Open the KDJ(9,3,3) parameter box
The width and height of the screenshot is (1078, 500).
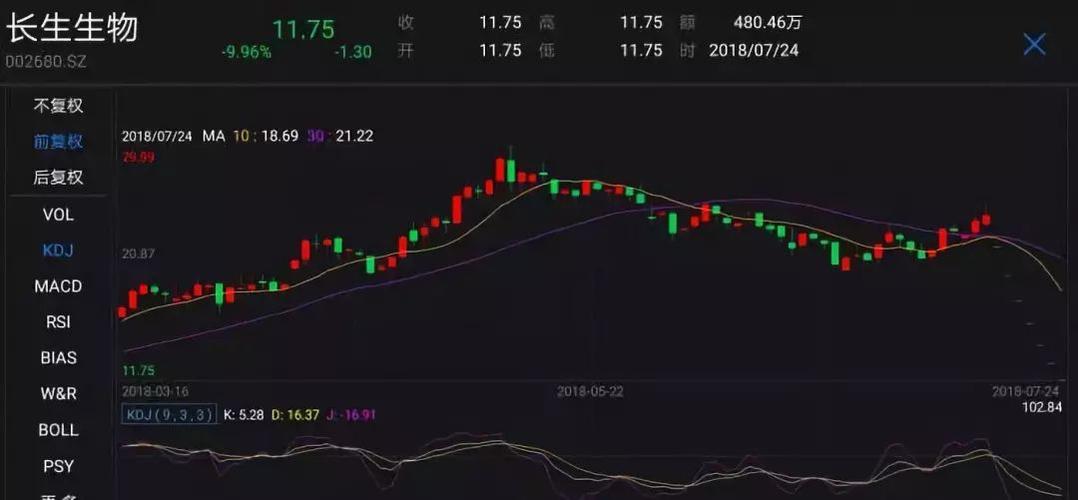pos(169,415)
